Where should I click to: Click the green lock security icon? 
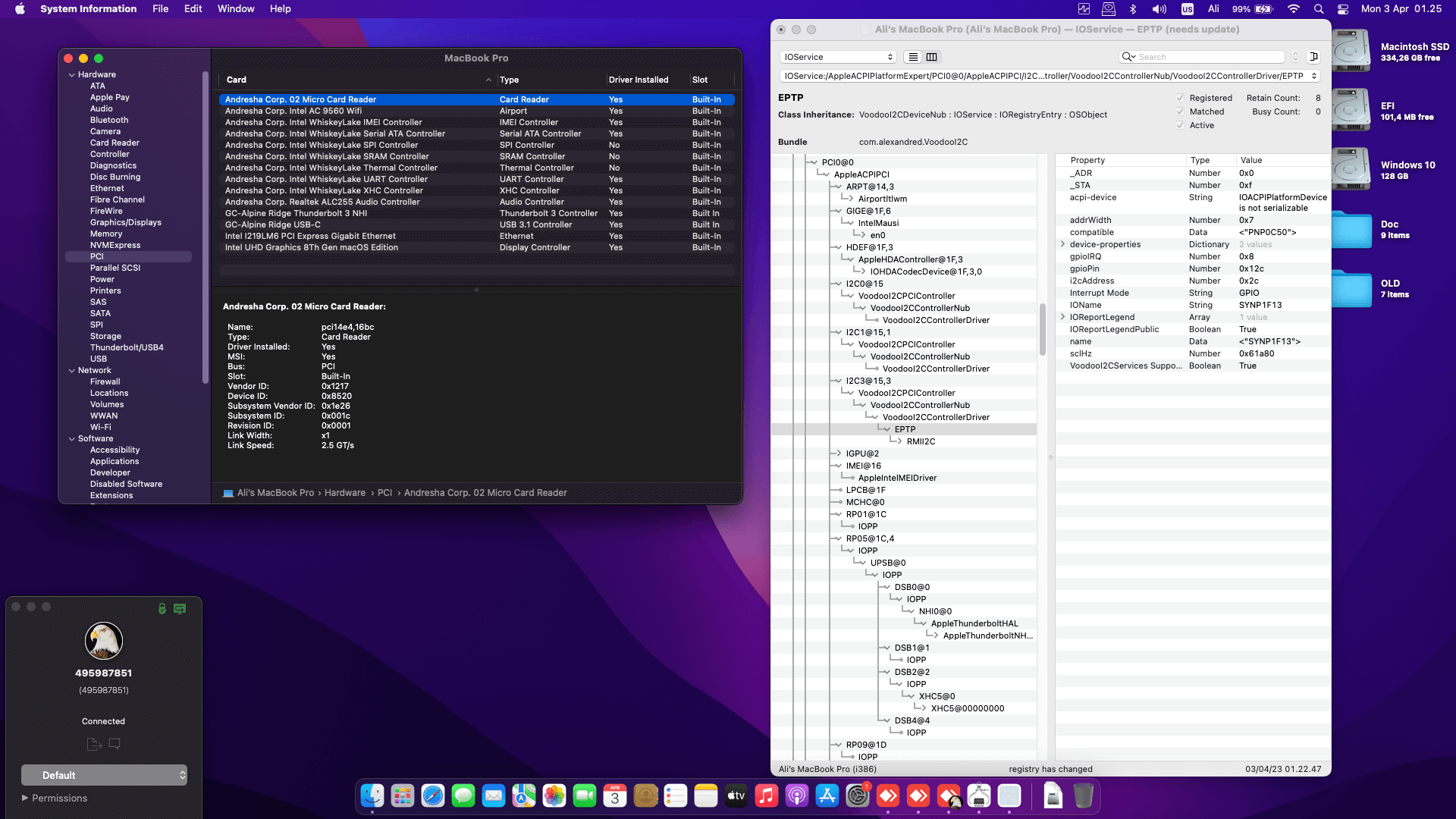(x=162, y=608)
